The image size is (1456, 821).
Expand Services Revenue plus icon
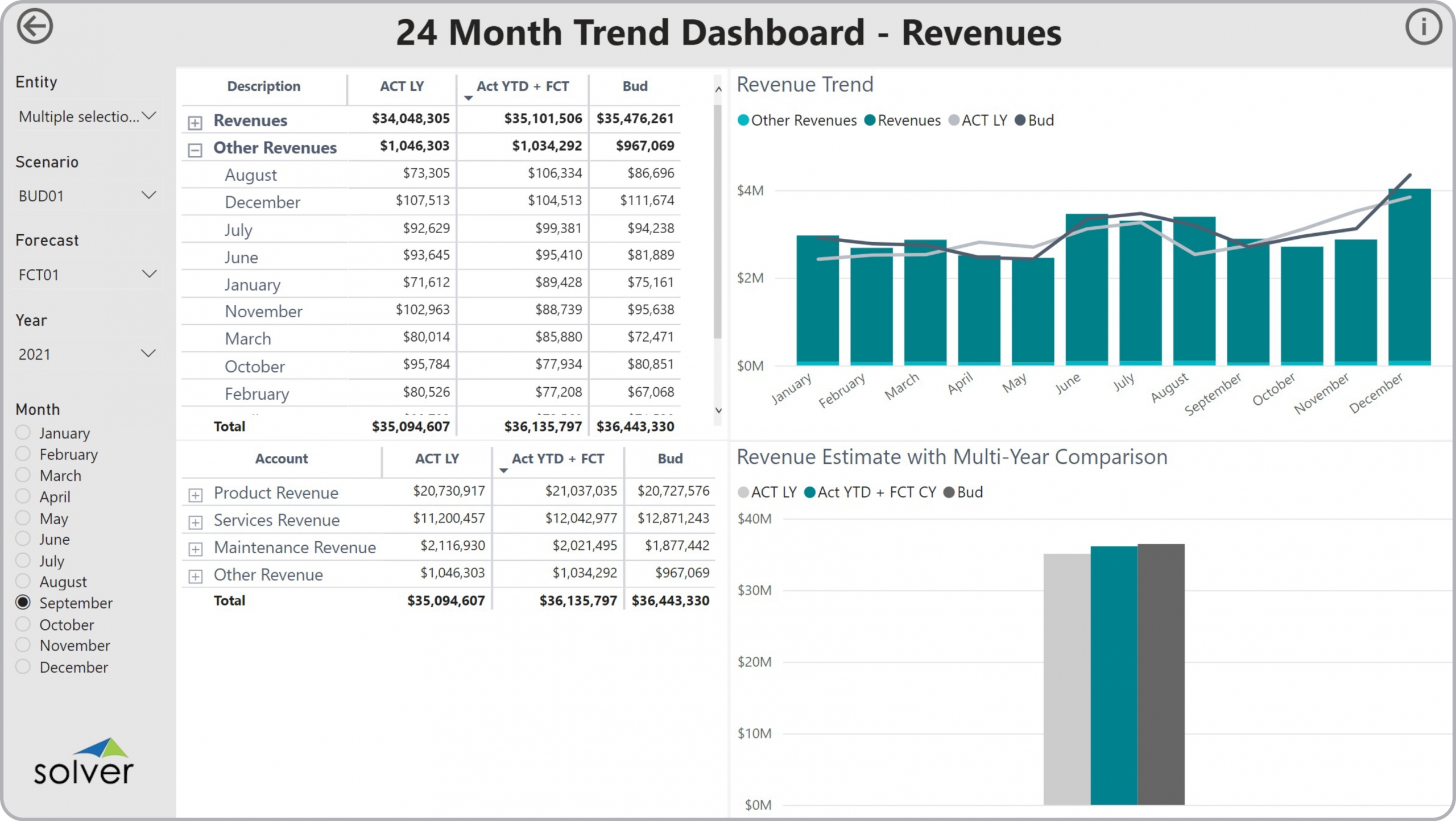pos(195,522)
